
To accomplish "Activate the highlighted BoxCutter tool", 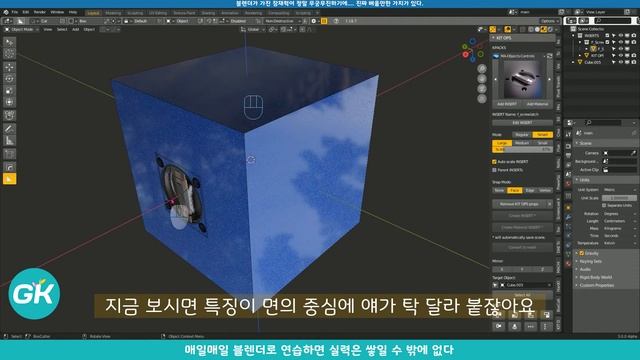I will coord(9,179).
